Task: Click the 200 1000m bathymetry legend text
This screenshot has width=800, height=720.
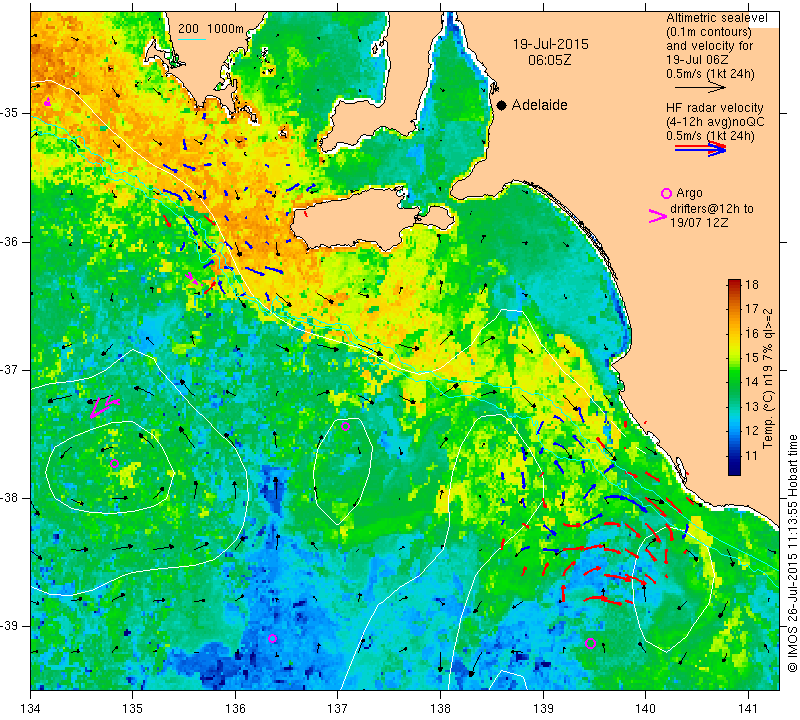Action: click(211, 29)
